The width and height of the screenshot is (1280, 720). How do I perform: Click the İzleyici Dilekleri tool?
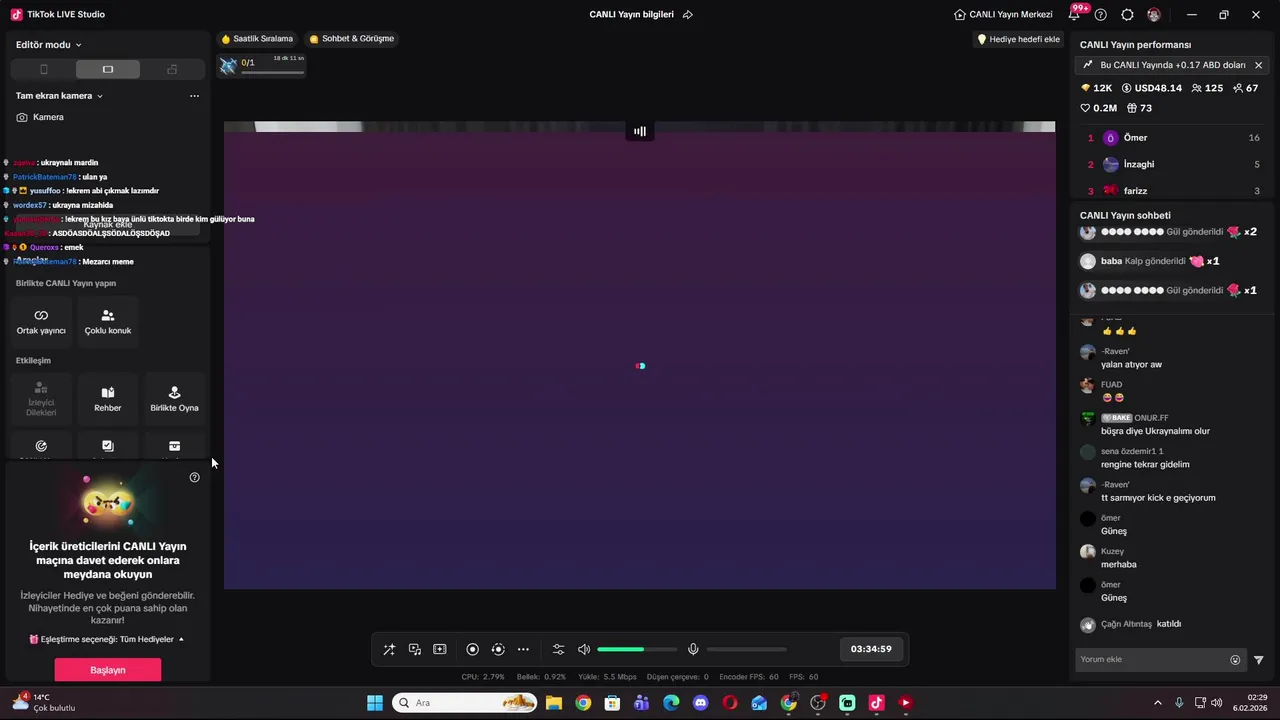[41, 398]
